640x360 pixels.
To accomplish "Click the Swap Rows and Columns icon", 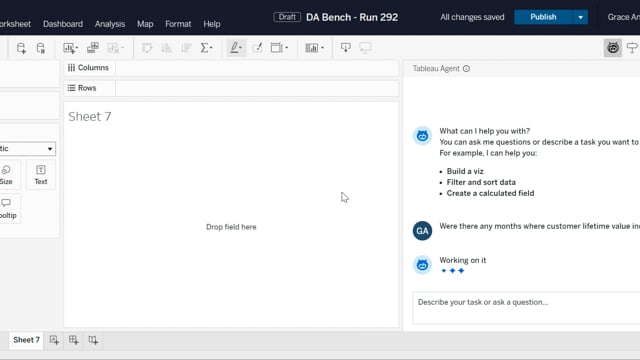I will click(147, 48).
